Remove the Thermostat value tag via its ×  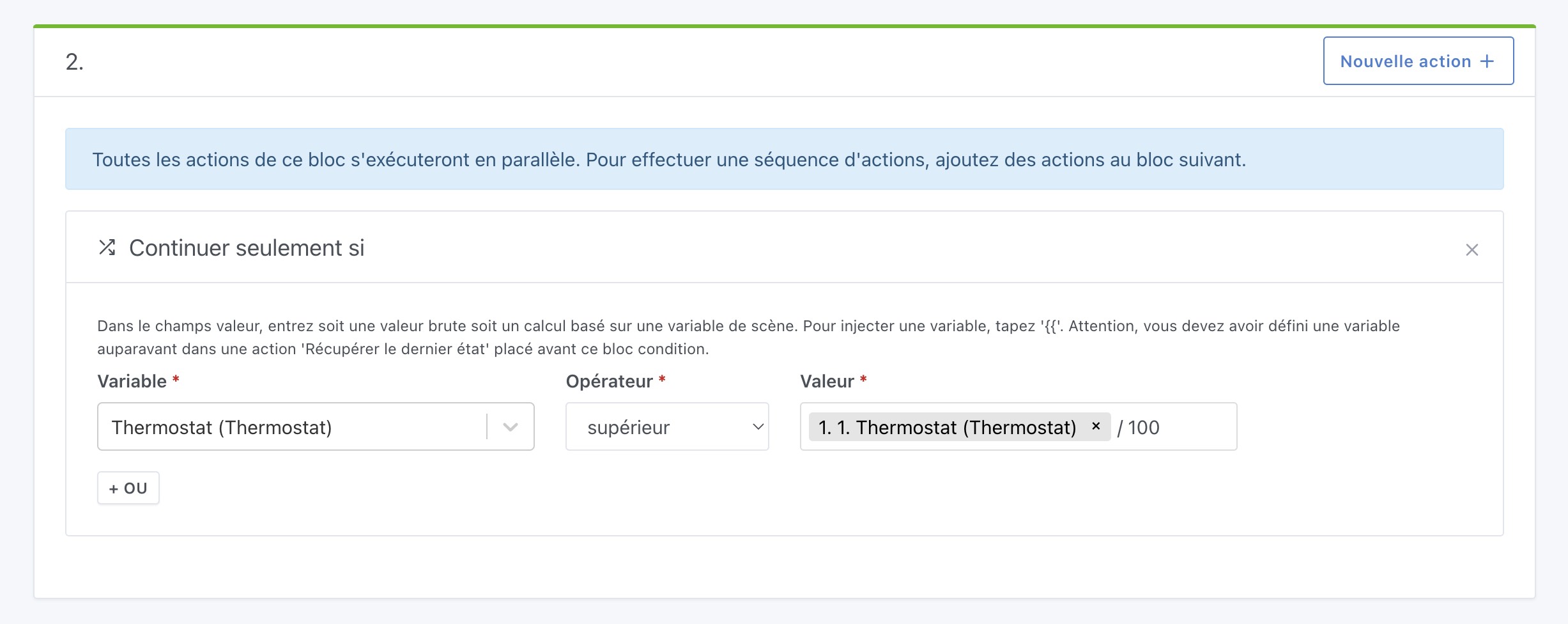pos(1095,427)
